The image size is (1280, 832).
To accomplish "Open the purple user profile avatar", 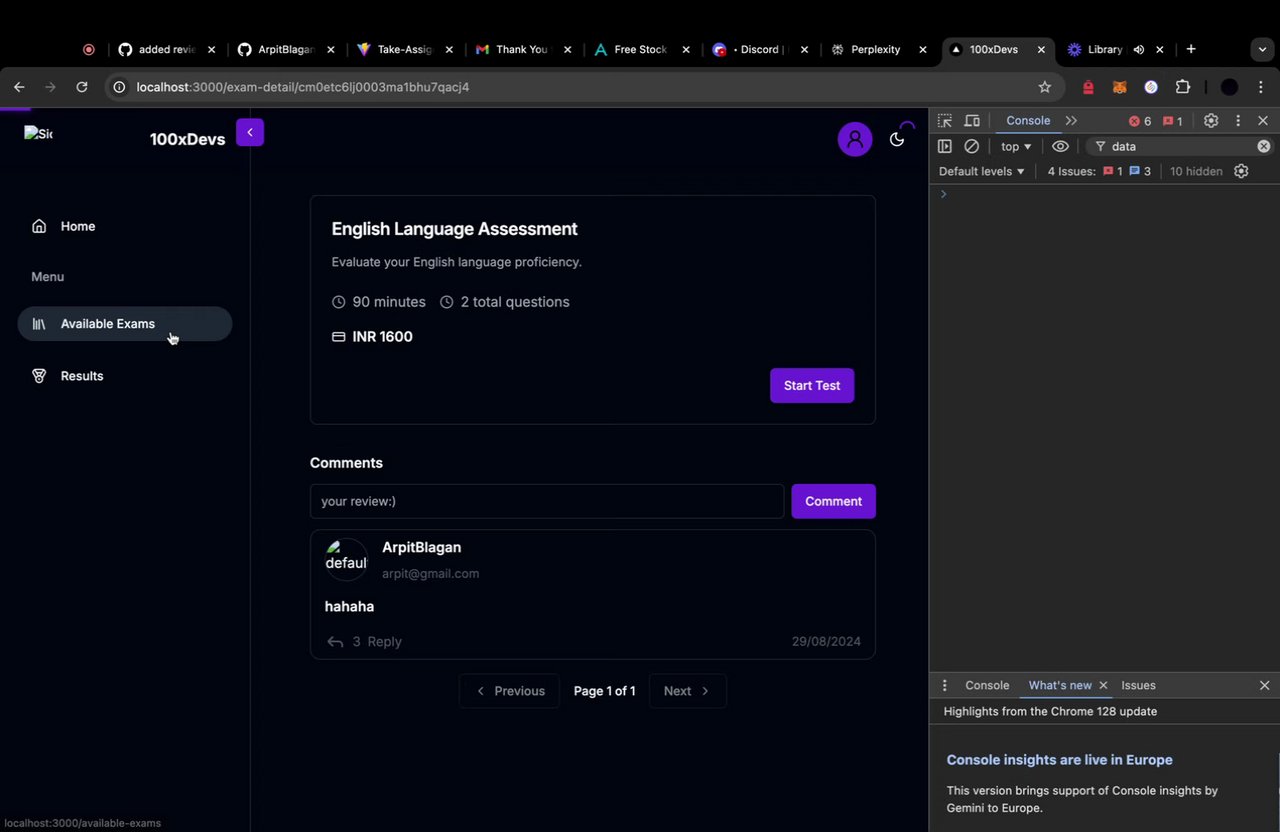I will point(854,139).
